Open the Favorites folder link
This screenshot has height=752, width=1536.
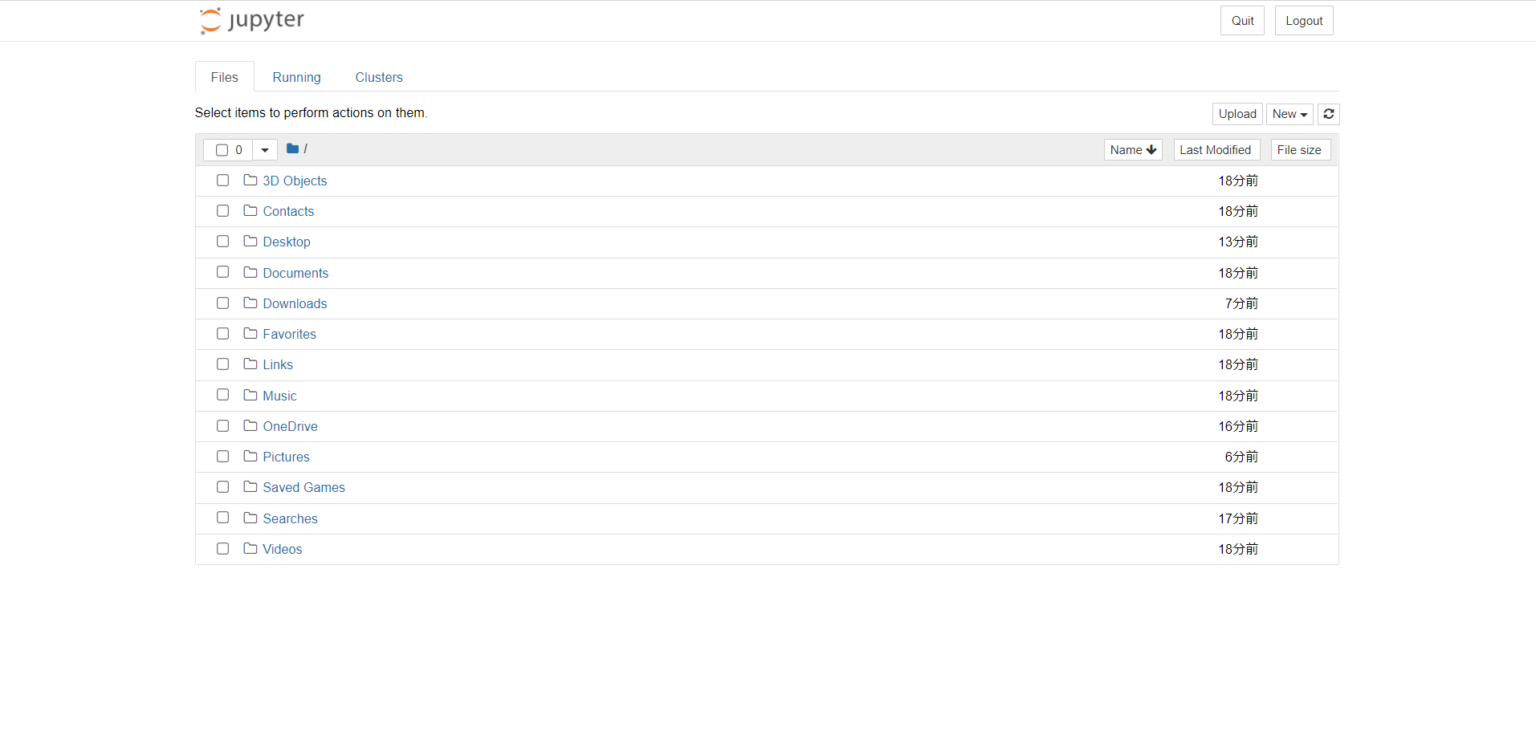289,333
